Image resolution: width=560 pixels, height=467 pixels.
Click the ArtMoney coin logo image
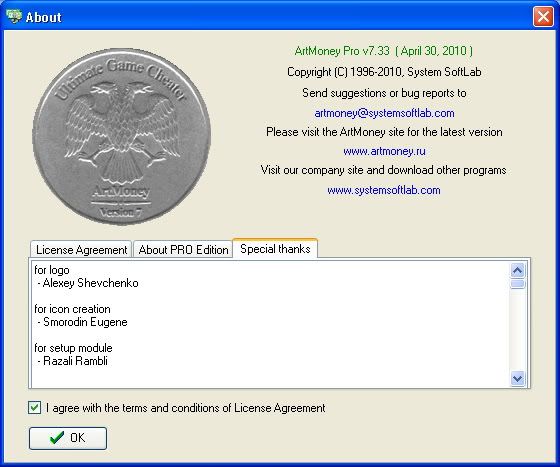(121, 137)
